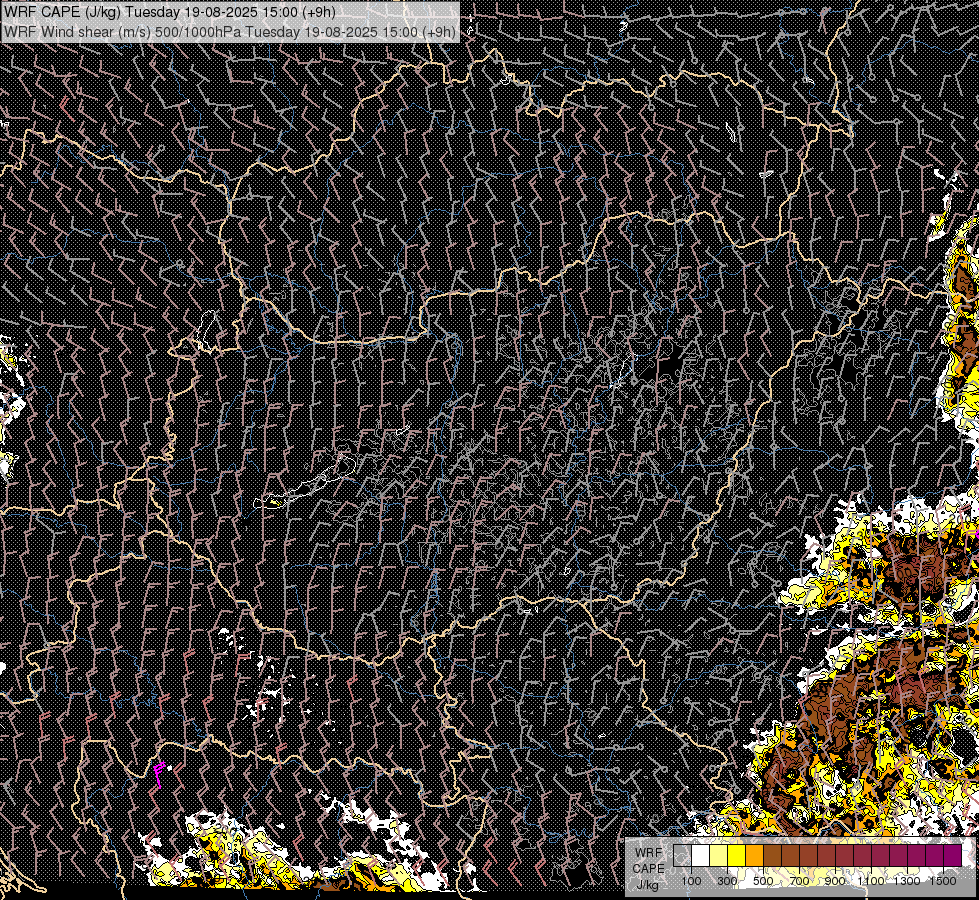Click the WRF Wind shear title line
This screenshot has width=979, height=900.
230,31
